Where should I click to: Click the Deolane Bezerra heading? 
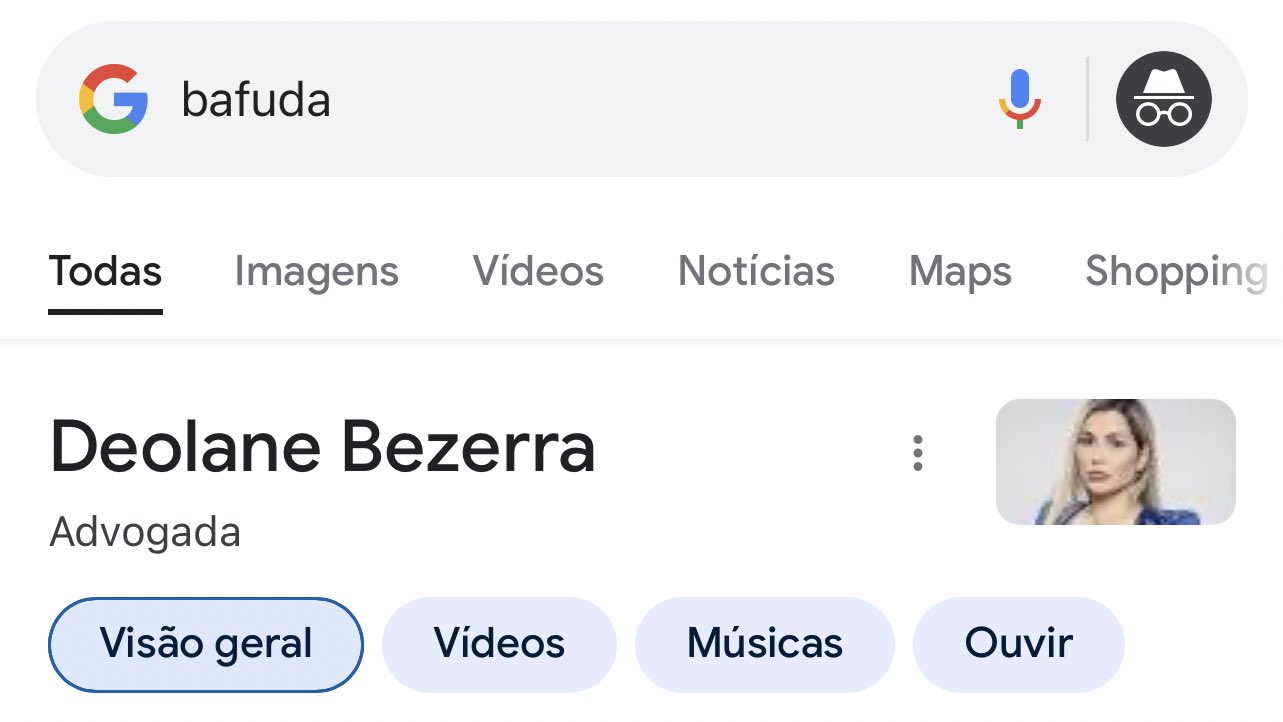(322, 446)
